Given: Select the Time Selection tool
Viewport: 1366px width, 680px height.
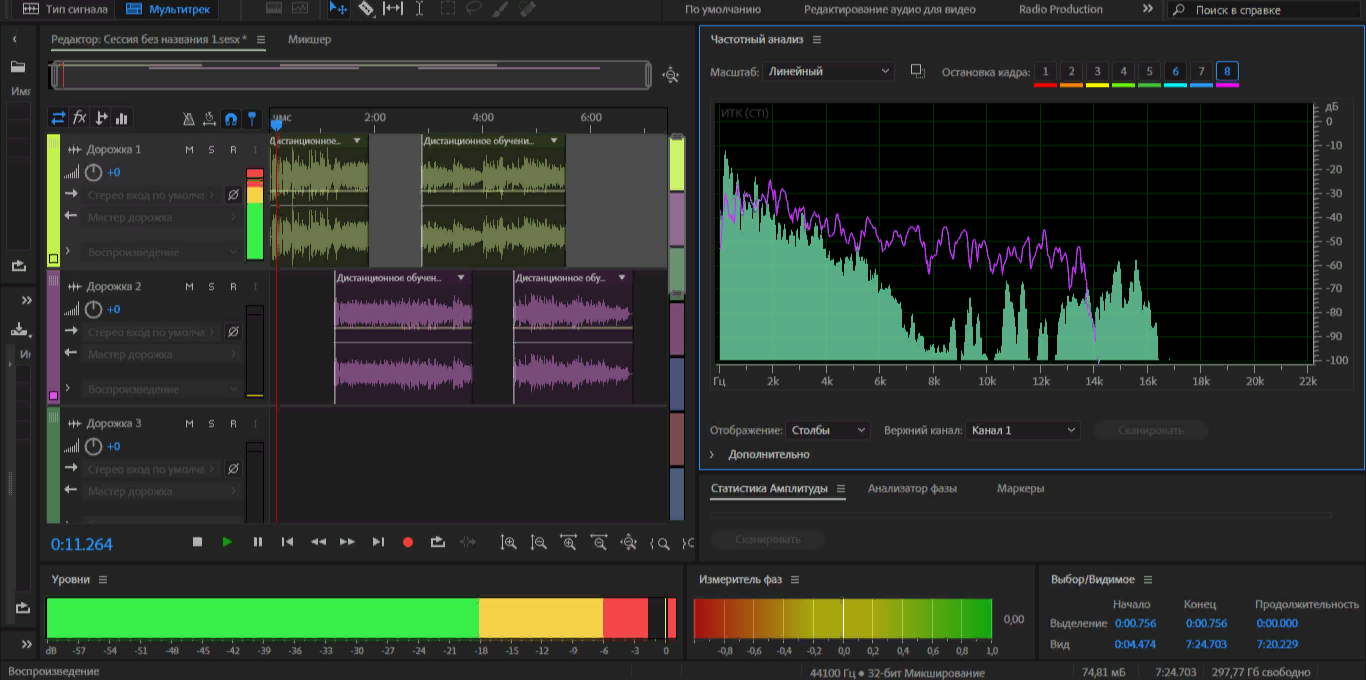Looking at the screenshot, I should [x=419, y=9].
